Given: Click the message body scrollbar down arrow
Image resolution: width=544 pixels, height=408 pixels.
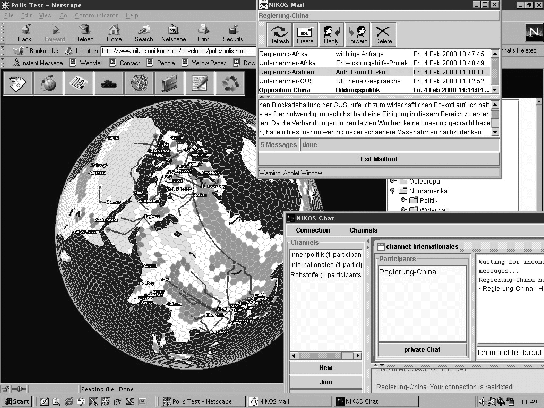Looking at the screenshot, I should pyautogui.click(x=495, y=132).
